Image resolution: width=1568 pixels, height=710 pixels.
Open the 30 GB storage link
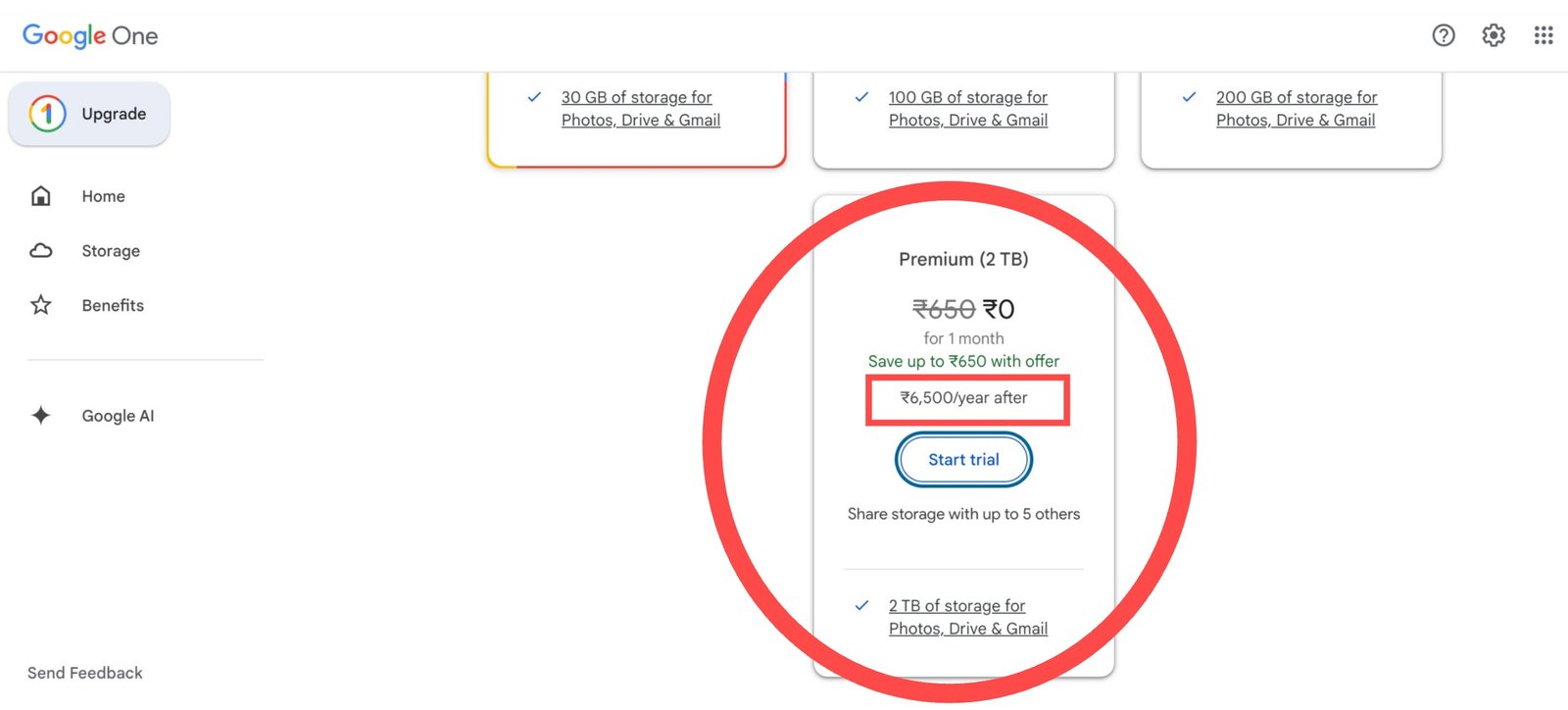coord(640,109)
